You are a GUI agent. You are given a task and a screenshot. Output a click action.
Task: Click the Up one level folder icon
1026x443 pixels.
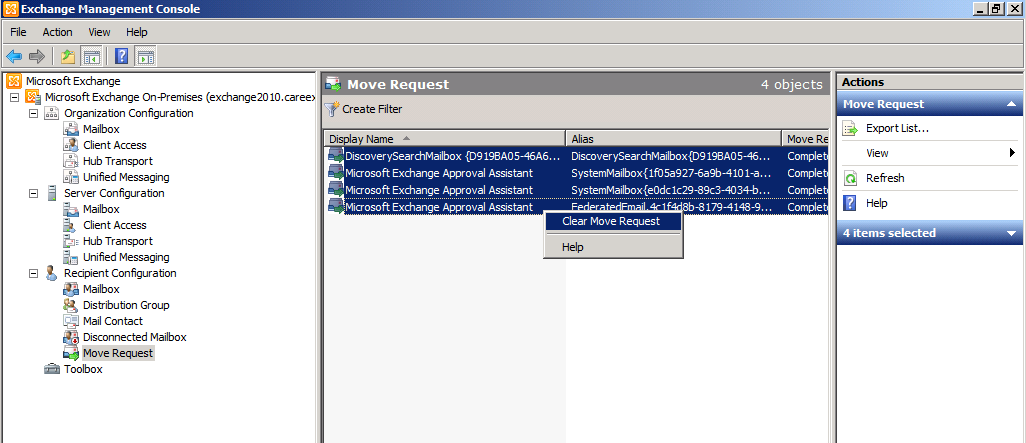[67, 56]
